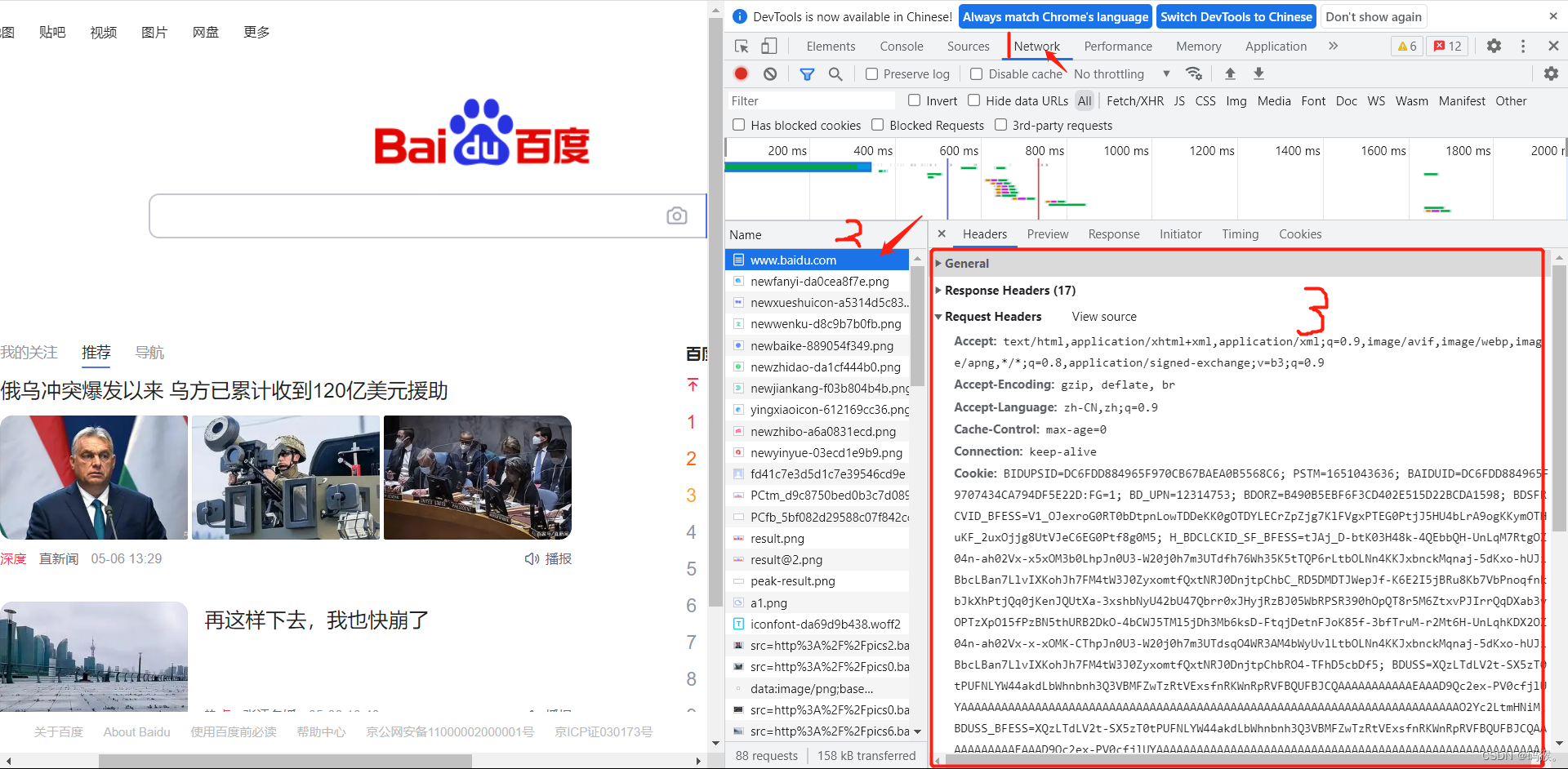Click the camera image search icon
Screen dimensions: 1568x769
point(676,216)
